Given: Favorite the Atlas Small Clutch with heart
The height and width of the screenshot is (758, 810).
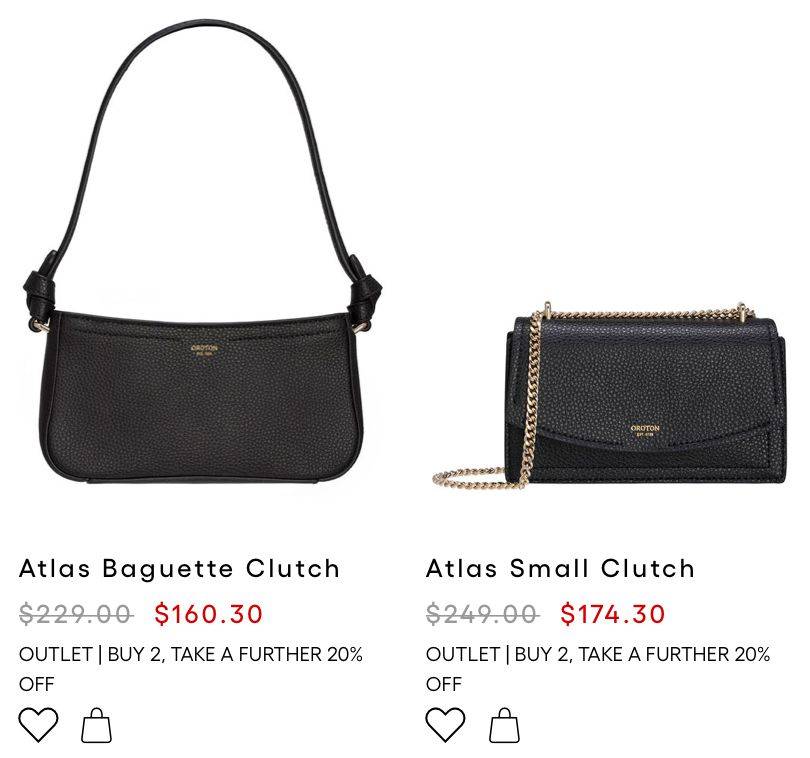Looking at the screenshot, I should pyautogui.click(x=445, y=725).
